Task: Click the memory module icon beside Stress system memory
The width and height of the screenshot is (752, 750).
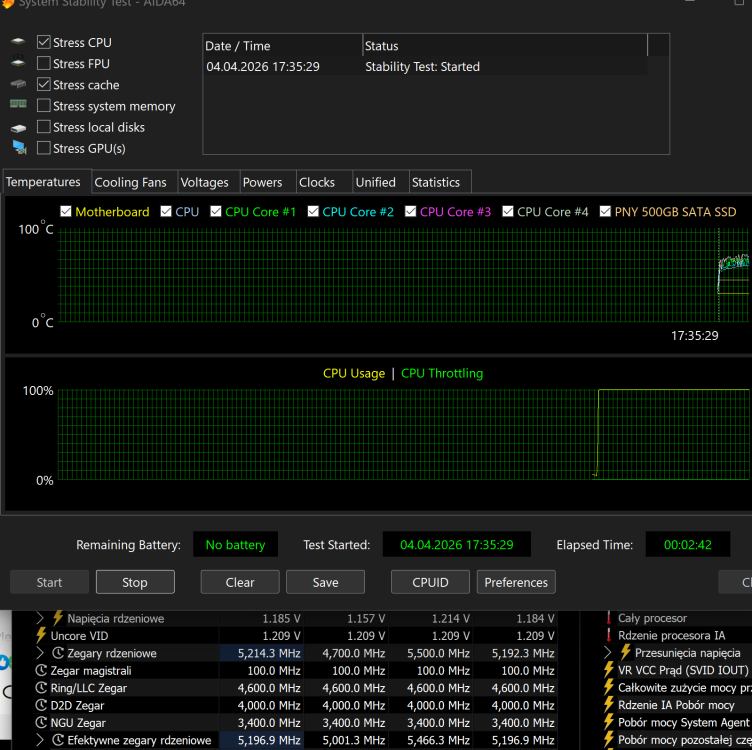Action: point(18,105)
